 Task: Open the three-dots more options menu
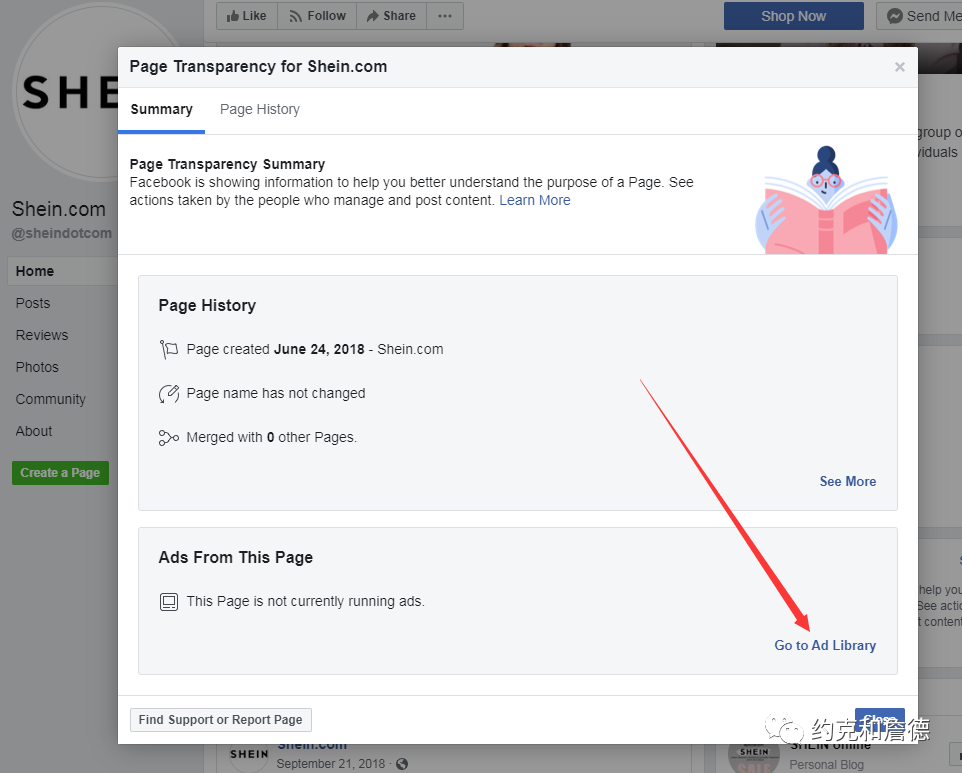(445, 16)
